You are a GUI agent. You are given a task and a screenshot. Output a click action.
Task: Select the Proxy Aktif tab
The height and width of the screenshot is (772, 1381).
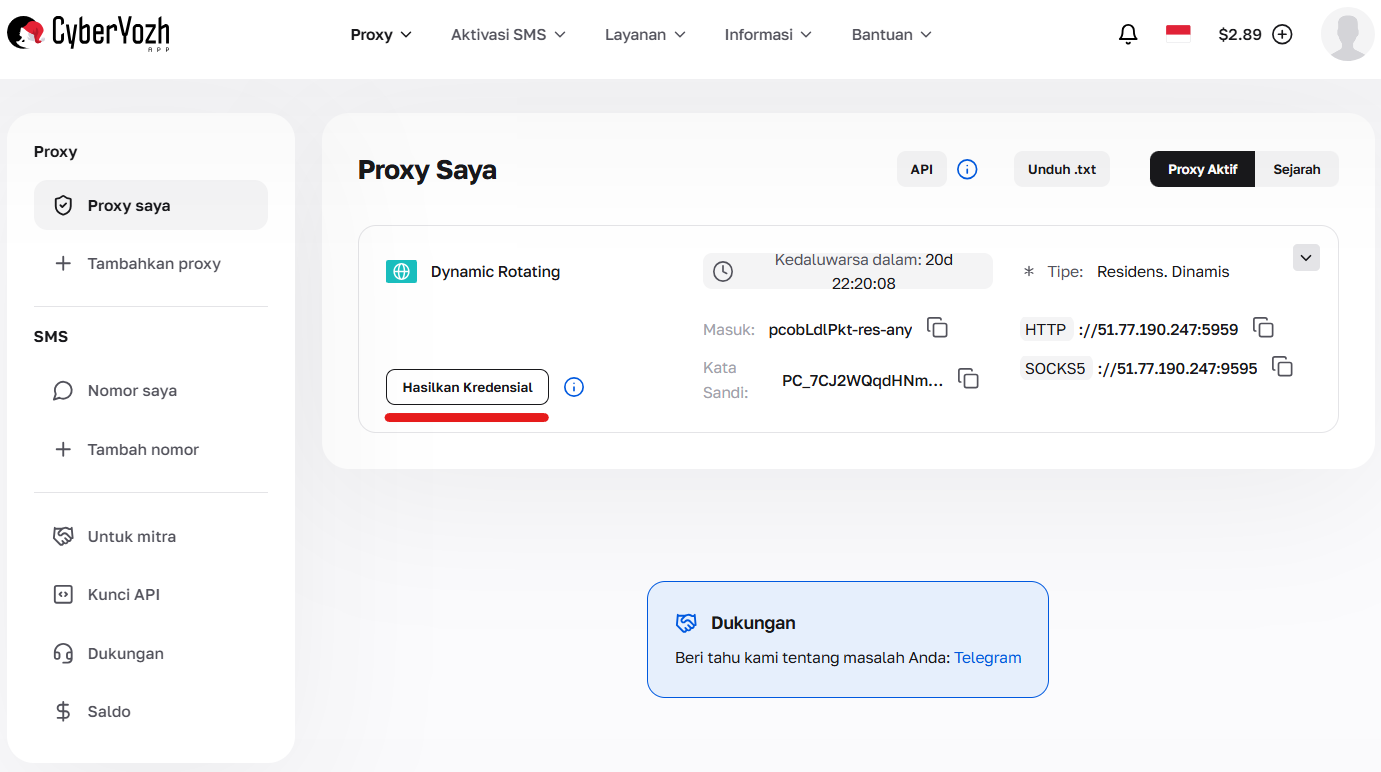pos(1201,169)
